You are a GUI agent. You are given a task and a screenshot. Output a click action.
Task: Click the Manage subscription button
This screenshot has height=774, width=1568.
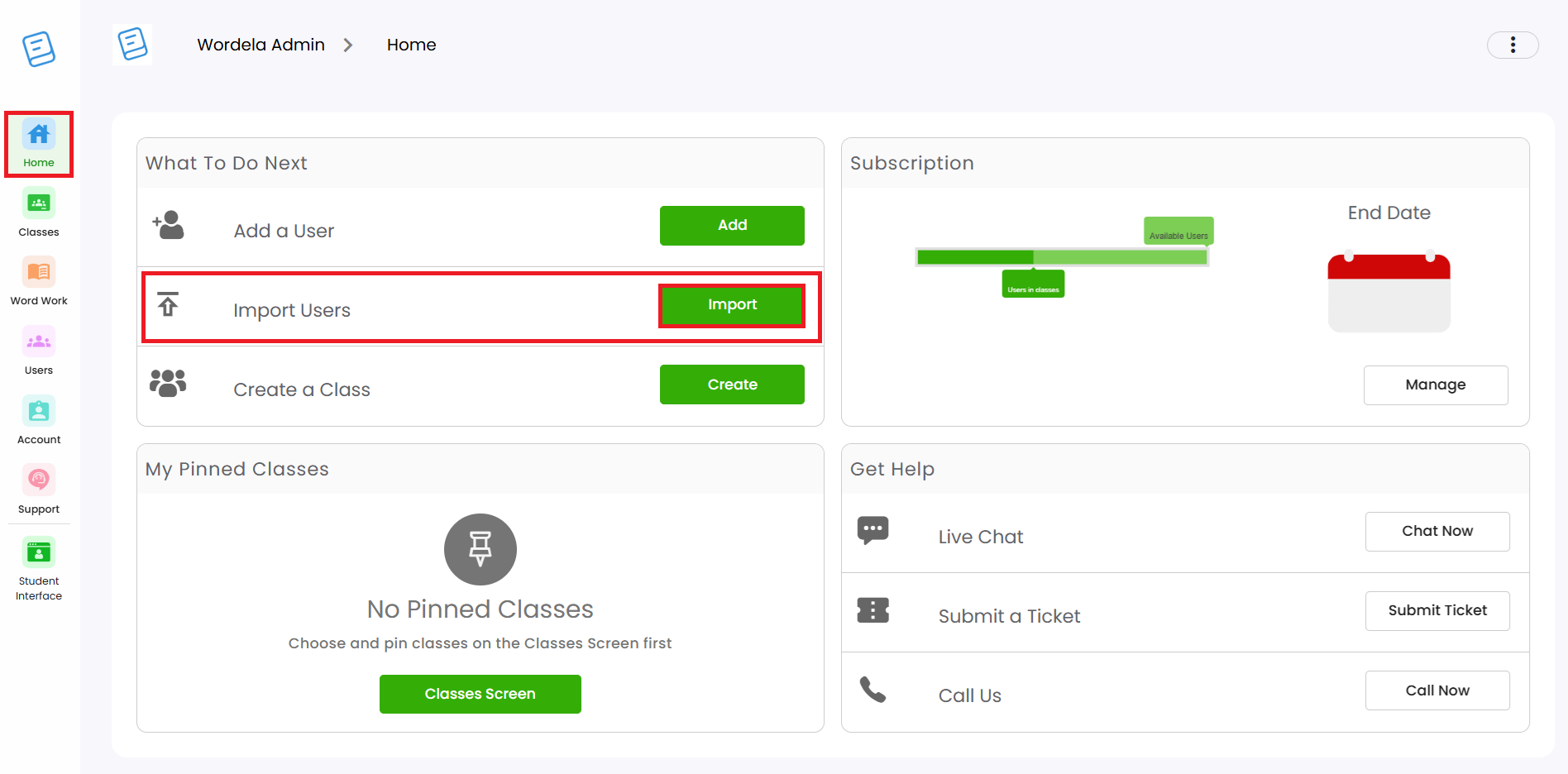[1436, 385]
